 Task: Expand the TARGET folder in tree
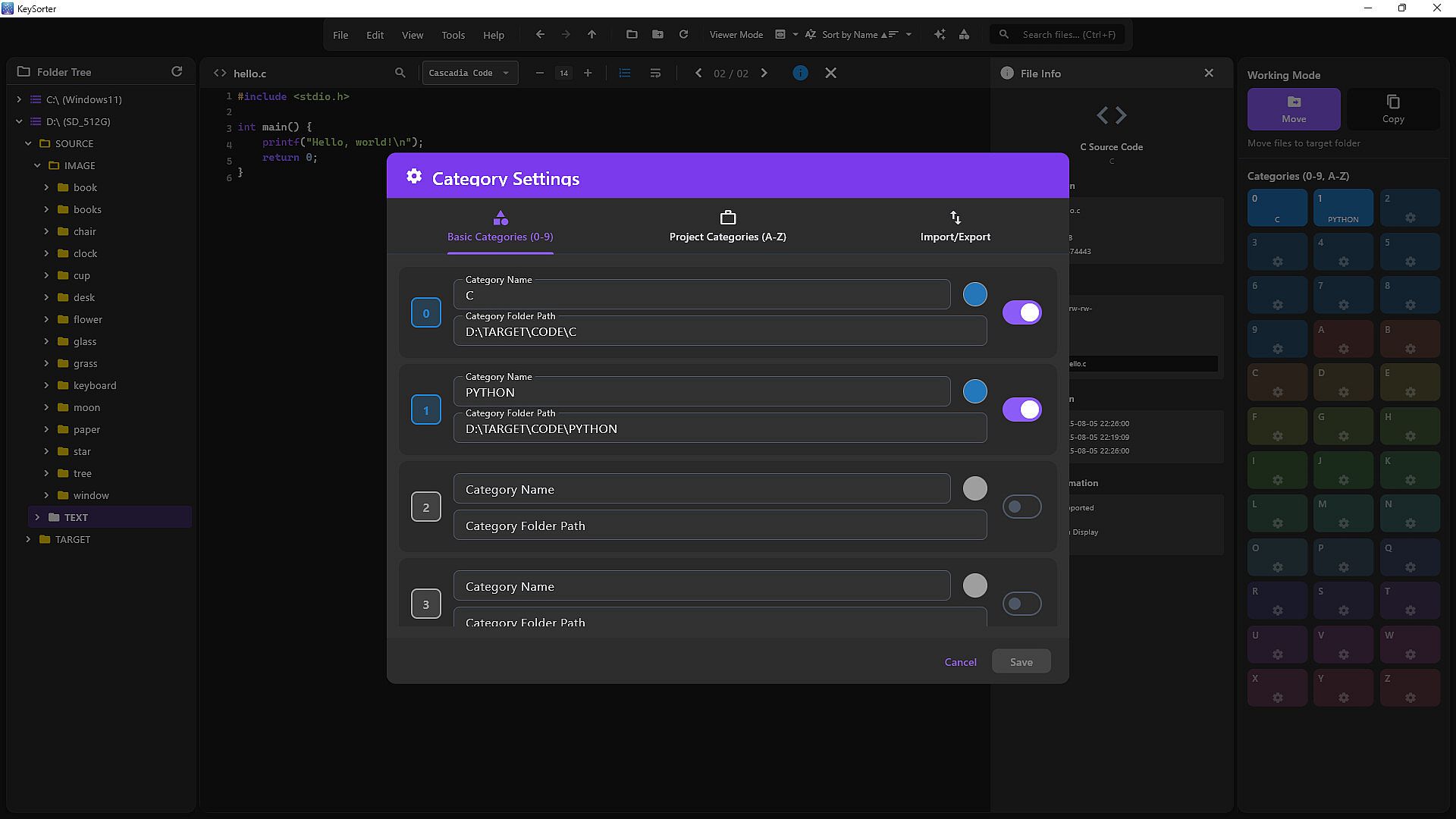29,539
